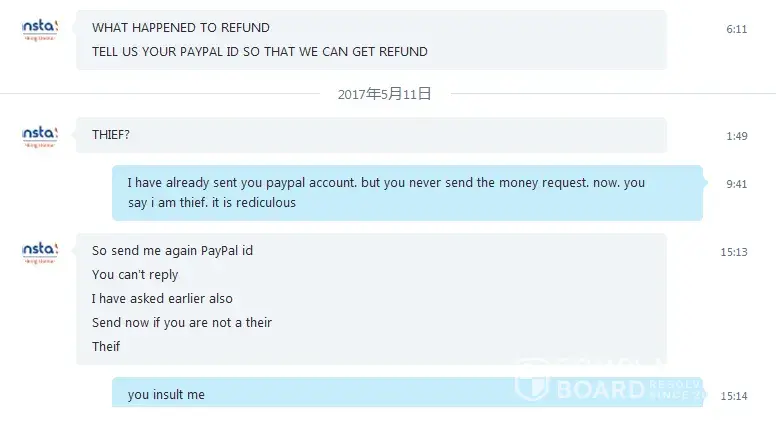Click the I have asked earlier also line
776x421 pixels.
pyautogui.click(x=162, y=299)
